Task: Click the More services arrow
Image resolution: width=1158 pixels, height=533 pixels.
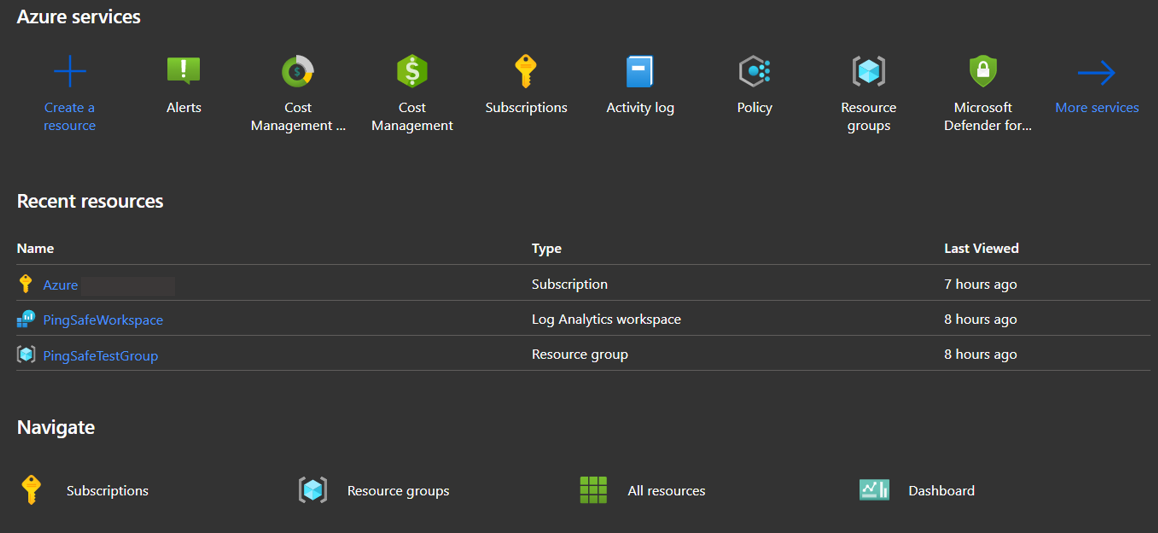Action: (x=1096, y=73)
